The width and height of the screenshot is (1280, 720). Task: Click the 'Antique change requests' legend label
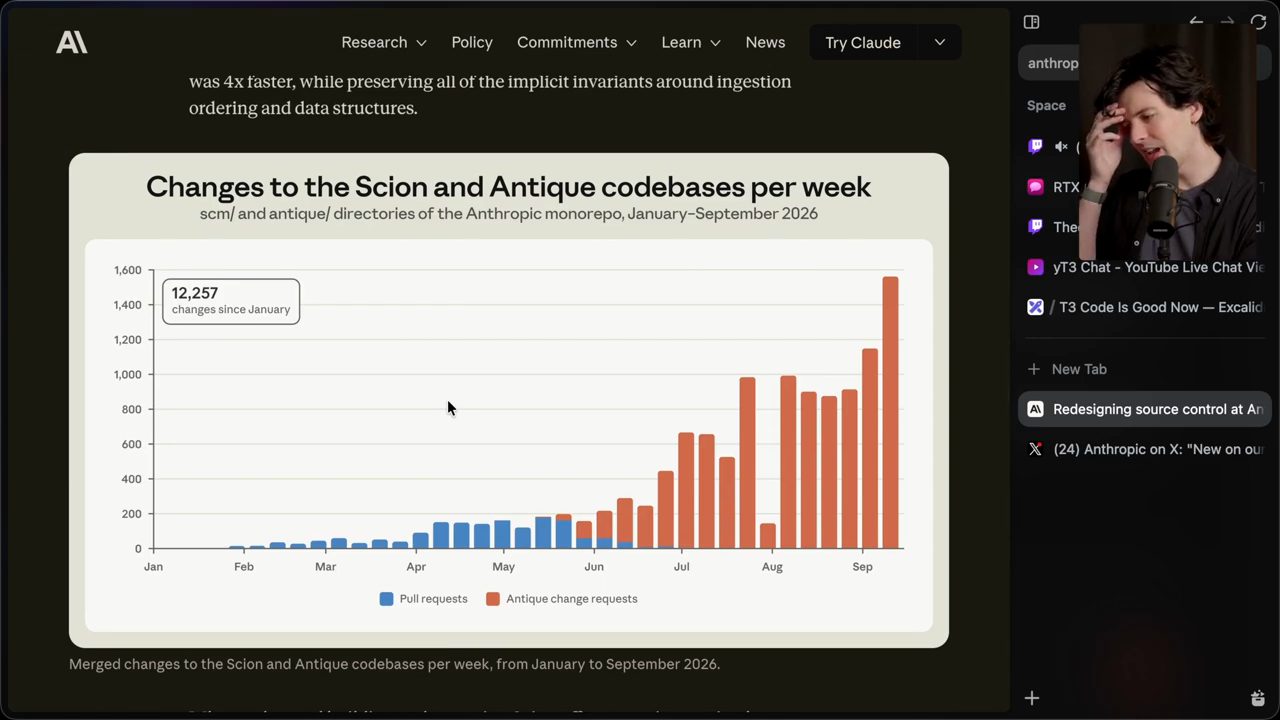(x=571, y=599)
